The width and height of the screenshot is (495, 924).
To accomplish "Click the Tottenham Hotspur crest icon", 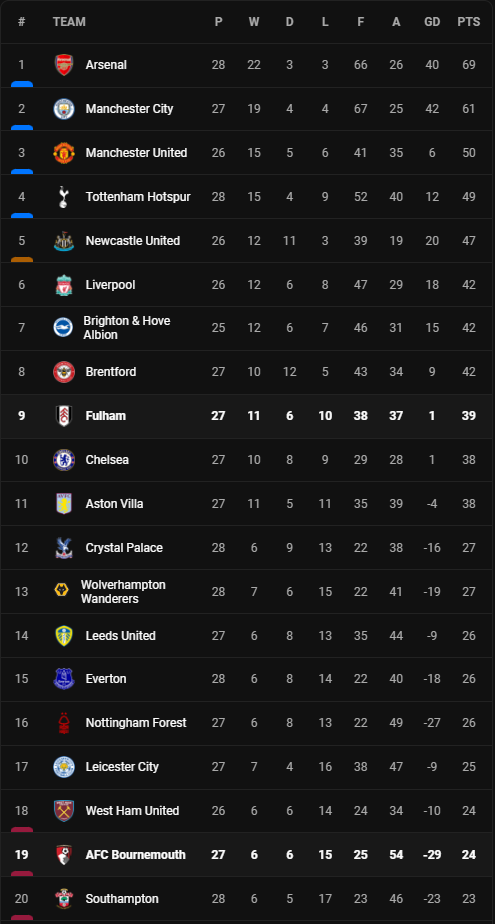I will tap(64, 197).
